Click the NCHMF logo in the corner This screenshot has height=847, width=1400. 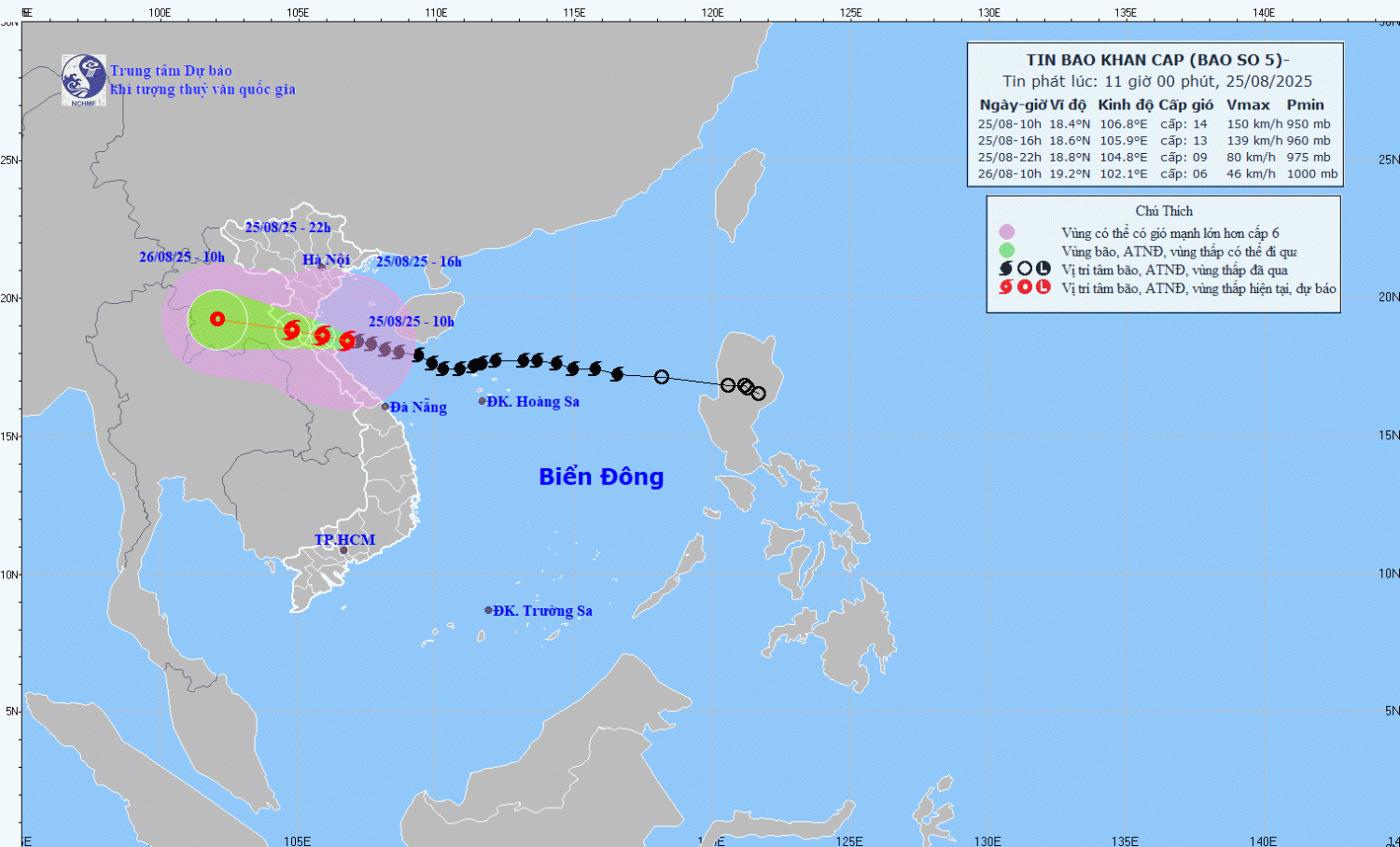tap(83, 79)
